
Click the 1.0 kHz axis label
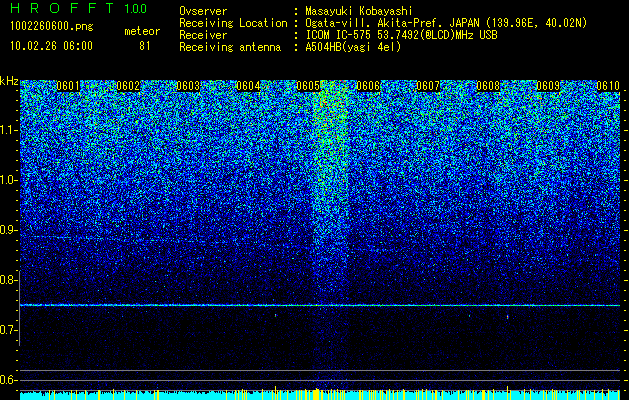[x=9, y=180]
